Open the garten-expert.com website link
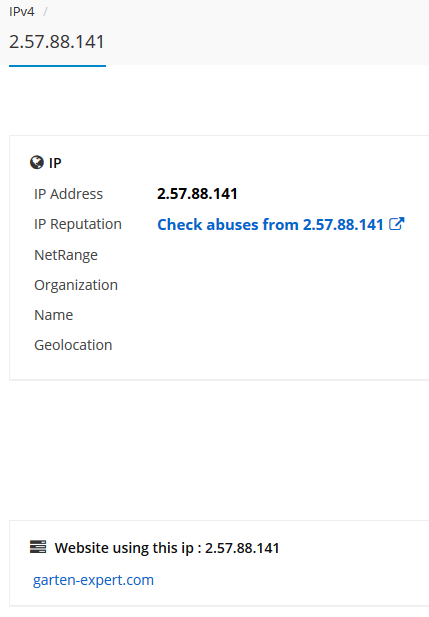 [x=93, y=580]
